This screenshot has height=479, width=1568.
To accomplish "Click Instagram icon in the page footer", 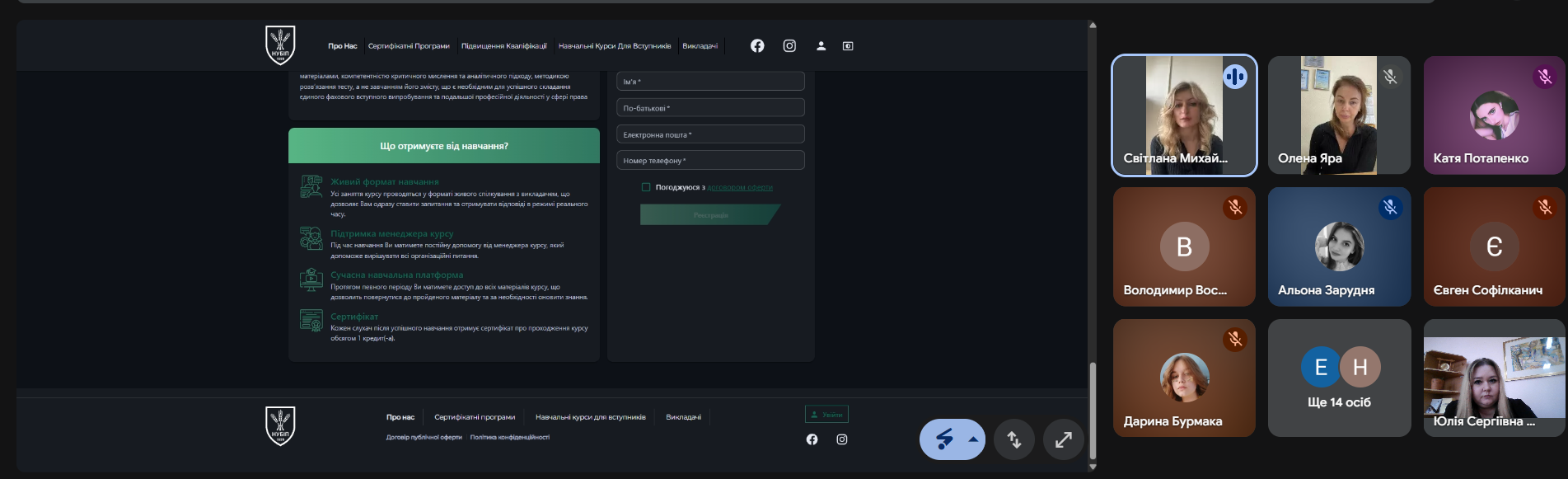I will click(x=842, y=439).
